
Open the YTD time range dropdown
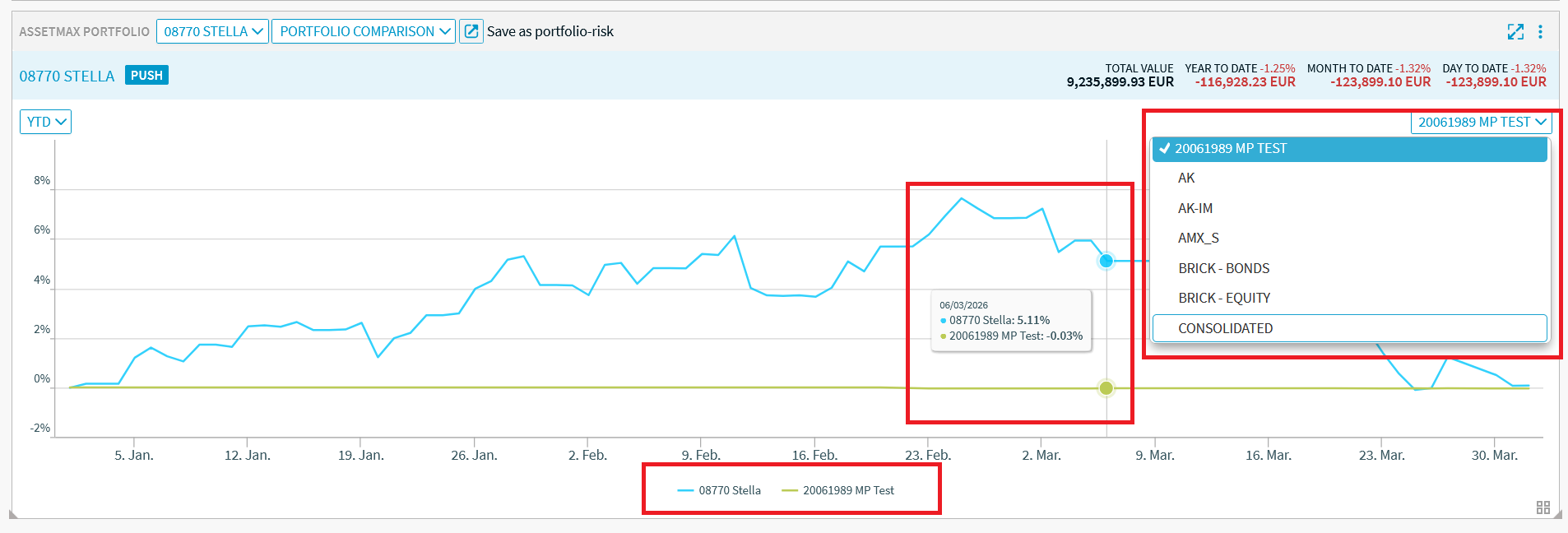[46, 122]
